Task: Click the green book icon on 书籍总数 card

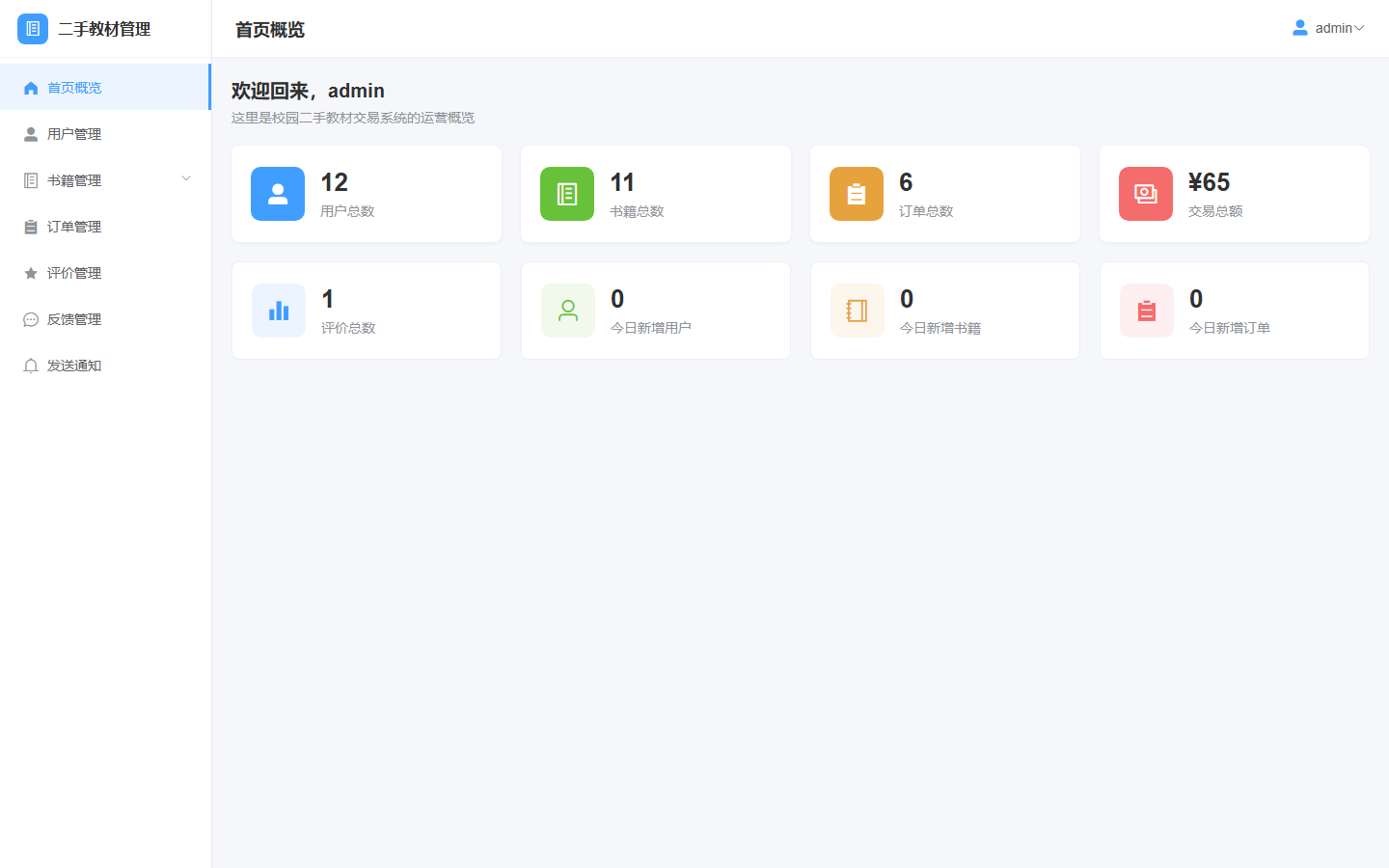Action: [567, 194]
